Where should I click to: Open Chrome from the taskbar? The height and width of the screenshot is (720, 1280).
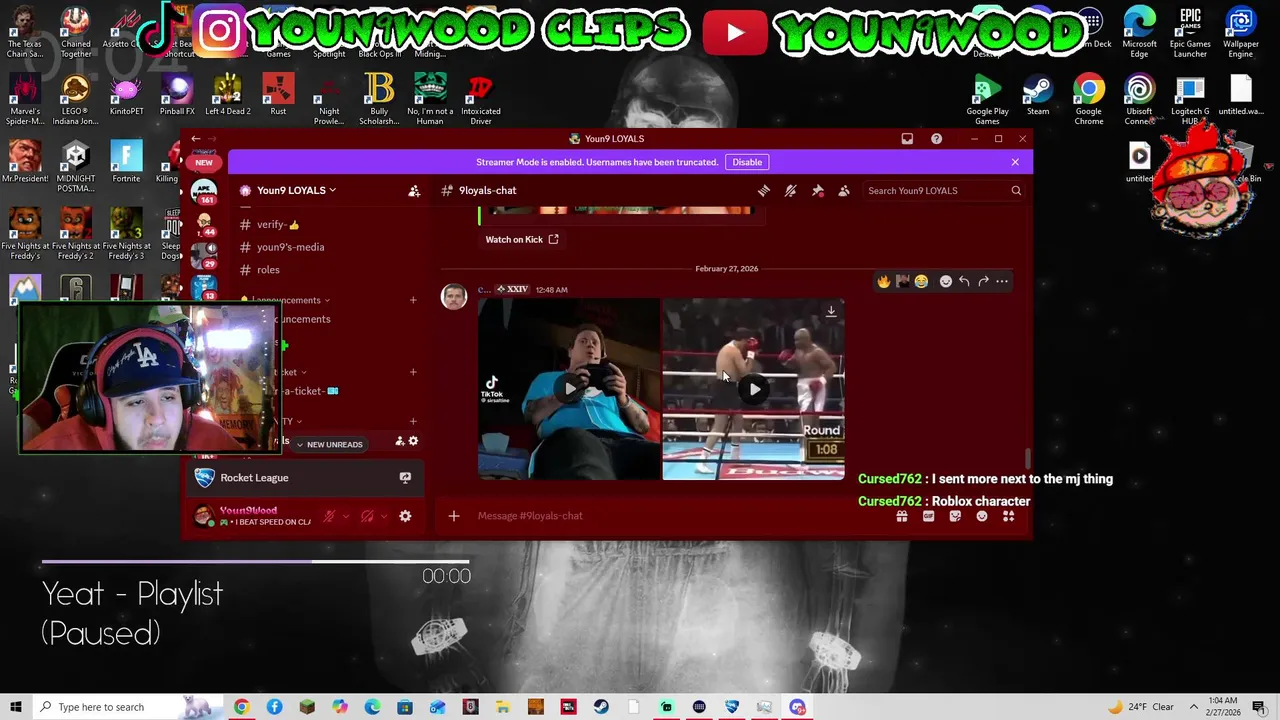[x=241, y=707]
